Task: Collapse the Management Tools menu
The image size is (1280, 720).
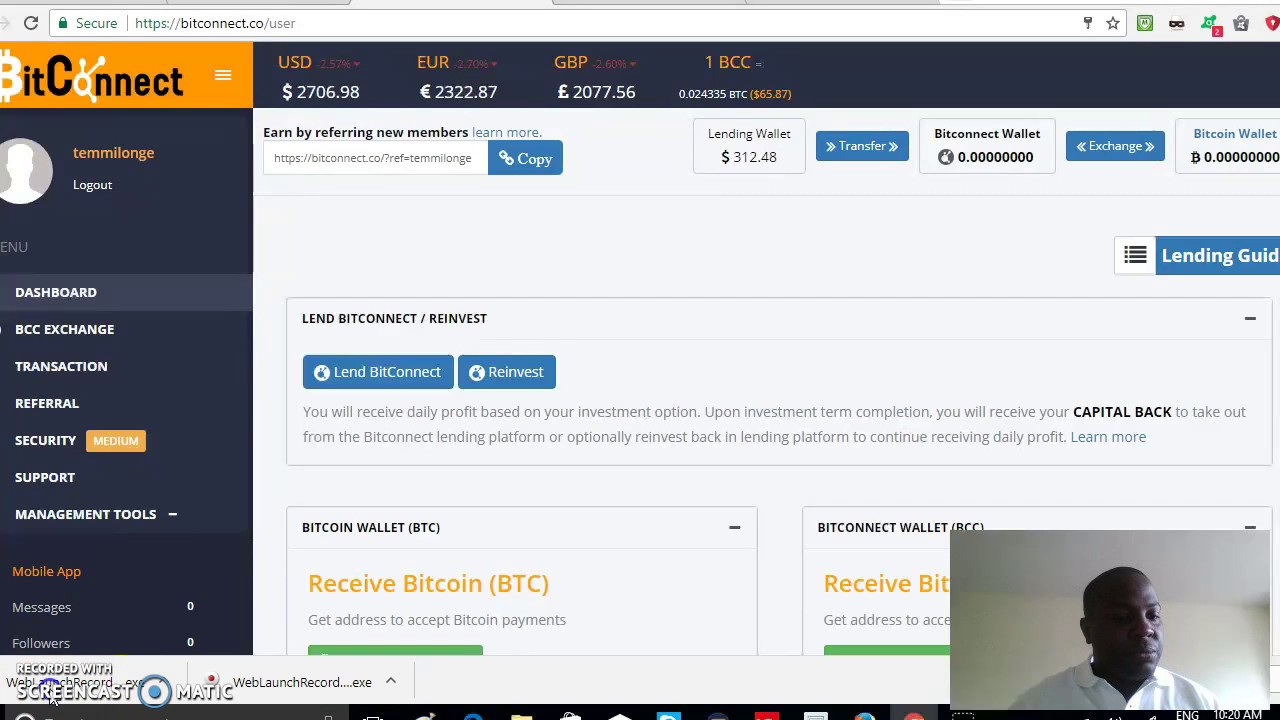Action: tap(172, 514)
